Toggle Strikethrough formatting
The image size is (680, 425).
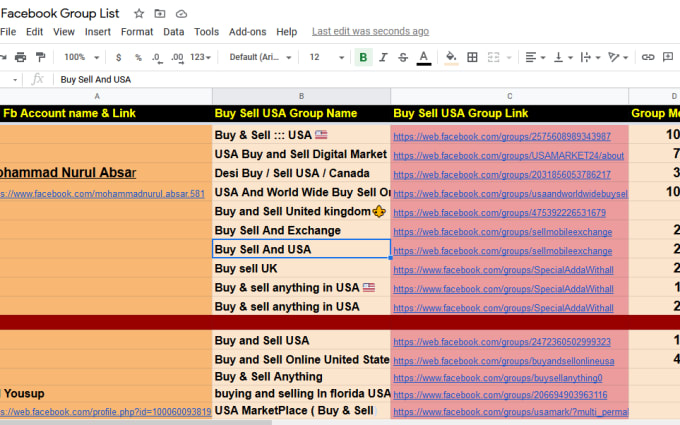[x=403, y=57]
